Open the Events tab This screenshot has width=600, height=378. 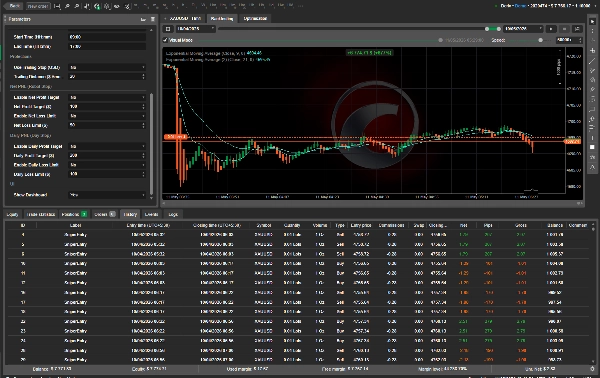tap(152, 214)
